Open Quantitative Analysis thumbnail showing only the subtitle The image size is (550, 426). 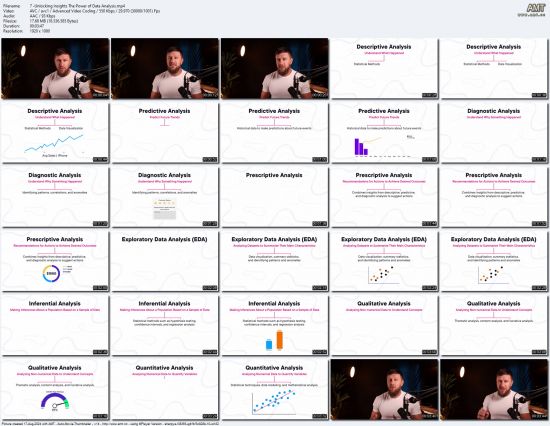[165, 390]
